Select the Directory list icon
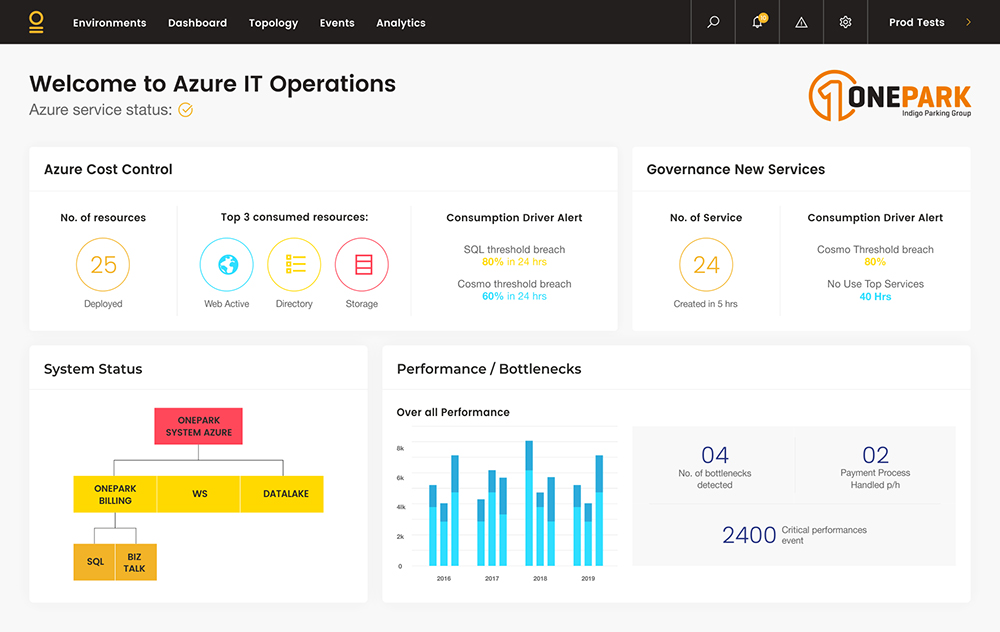This screenshot has width=1000, height=632. pos(294,265)
